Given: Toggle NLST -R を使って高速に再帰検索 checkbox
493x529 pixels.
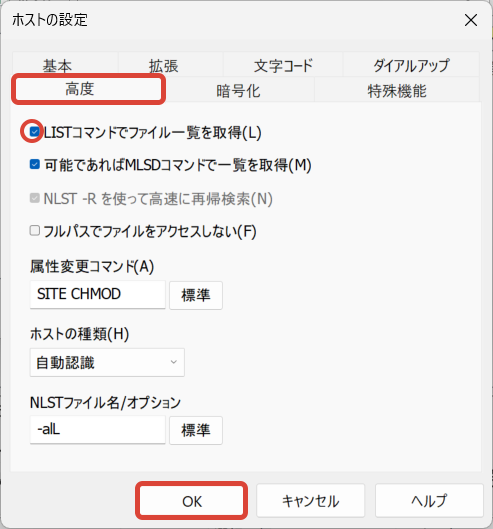Looking at the screenshot, I should tap(34, 198).
